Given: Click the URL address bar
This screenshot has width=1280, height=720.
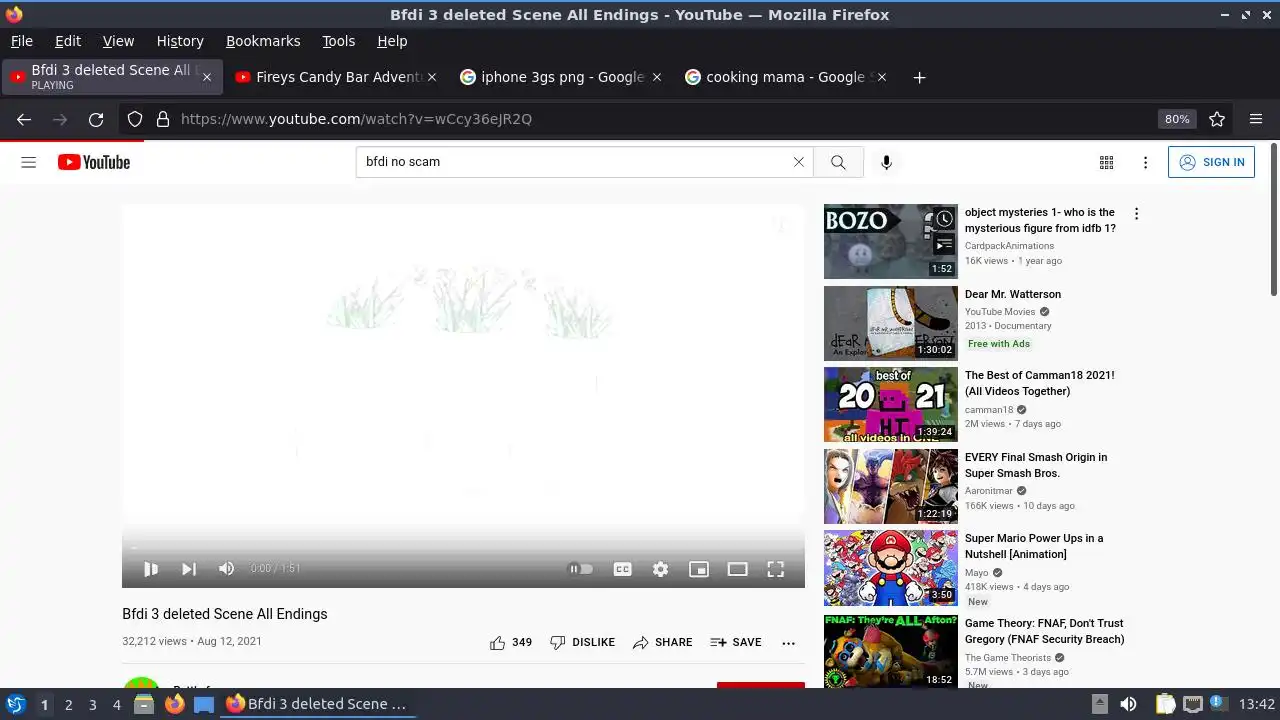Looking at the screenshot, I should coord(660,119).
